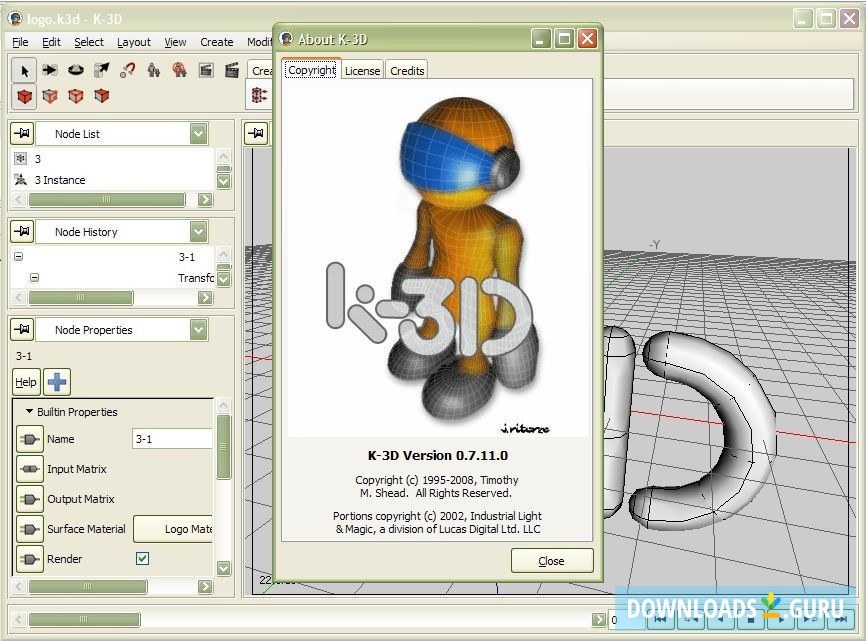Collapse the Builtin Properties section
866x641 pixels.
(x=29, y=411)
